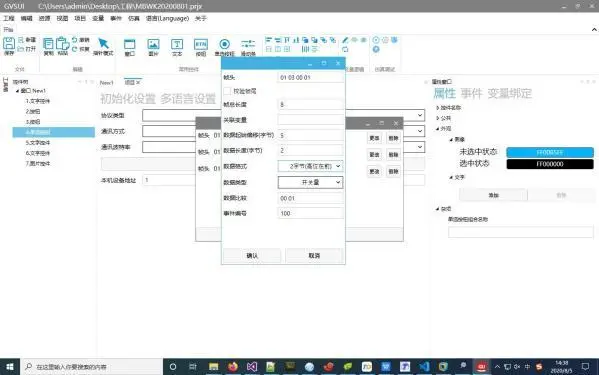The width and height of the screenshot is (599, 375).
Task: Switch to the 多语言设置 tab
Action: pos(188,99)
